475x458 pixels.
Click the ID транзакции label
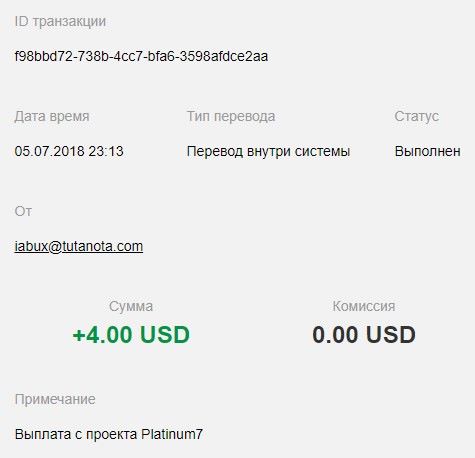click(x=60, y=21)
